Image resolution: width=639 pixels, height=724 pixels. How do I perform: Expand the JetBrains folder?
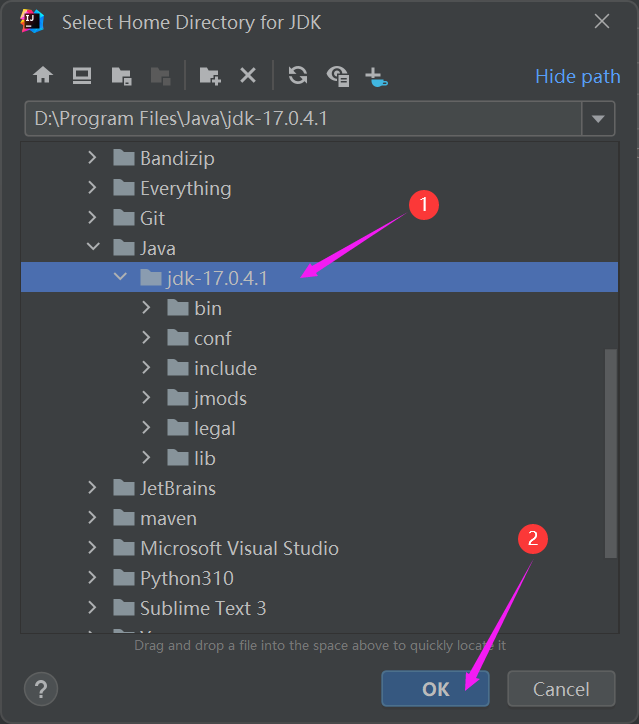[x=92, y=488]
